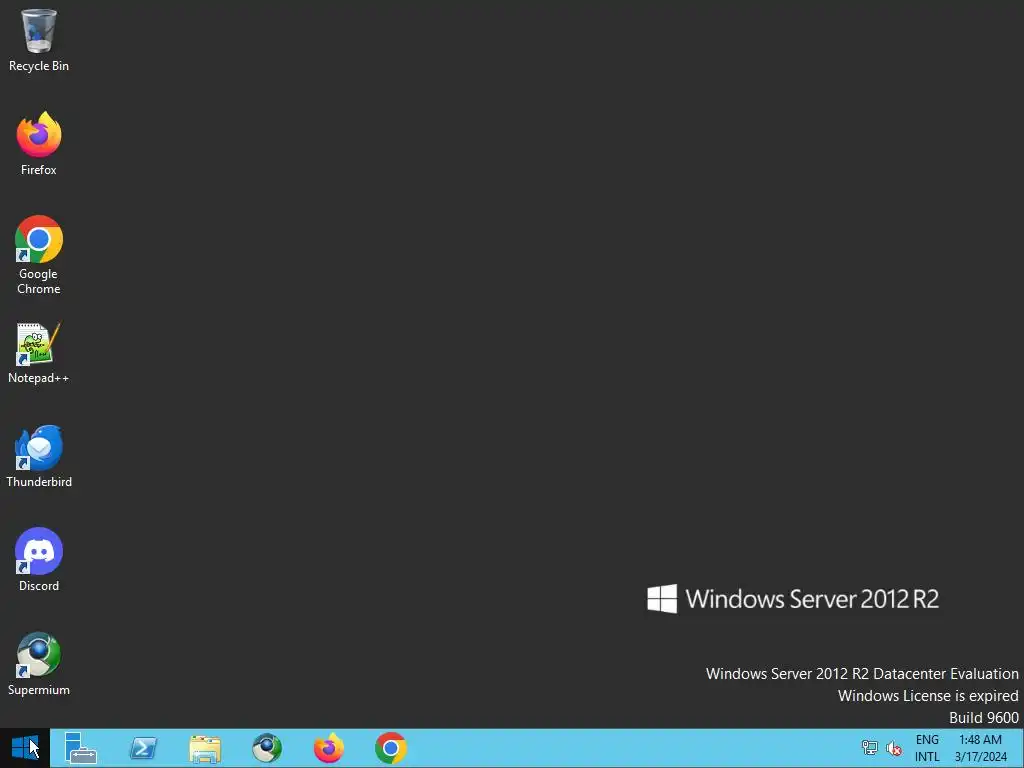
Task: Click the Recycle Bin label text
Action: pos(39,66)
